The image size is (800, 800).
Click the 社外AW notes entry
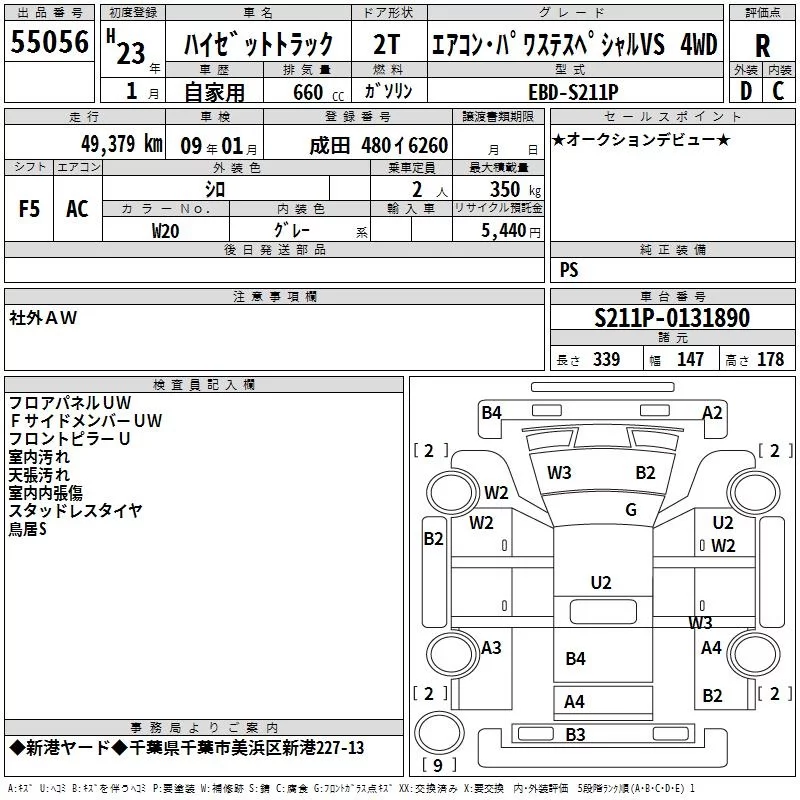tap(43, 318)
